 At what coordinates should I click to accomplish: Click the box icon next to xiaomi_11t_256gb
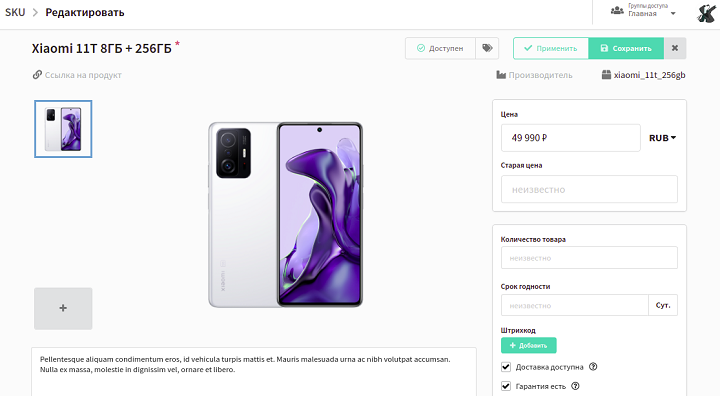[607, 74]
